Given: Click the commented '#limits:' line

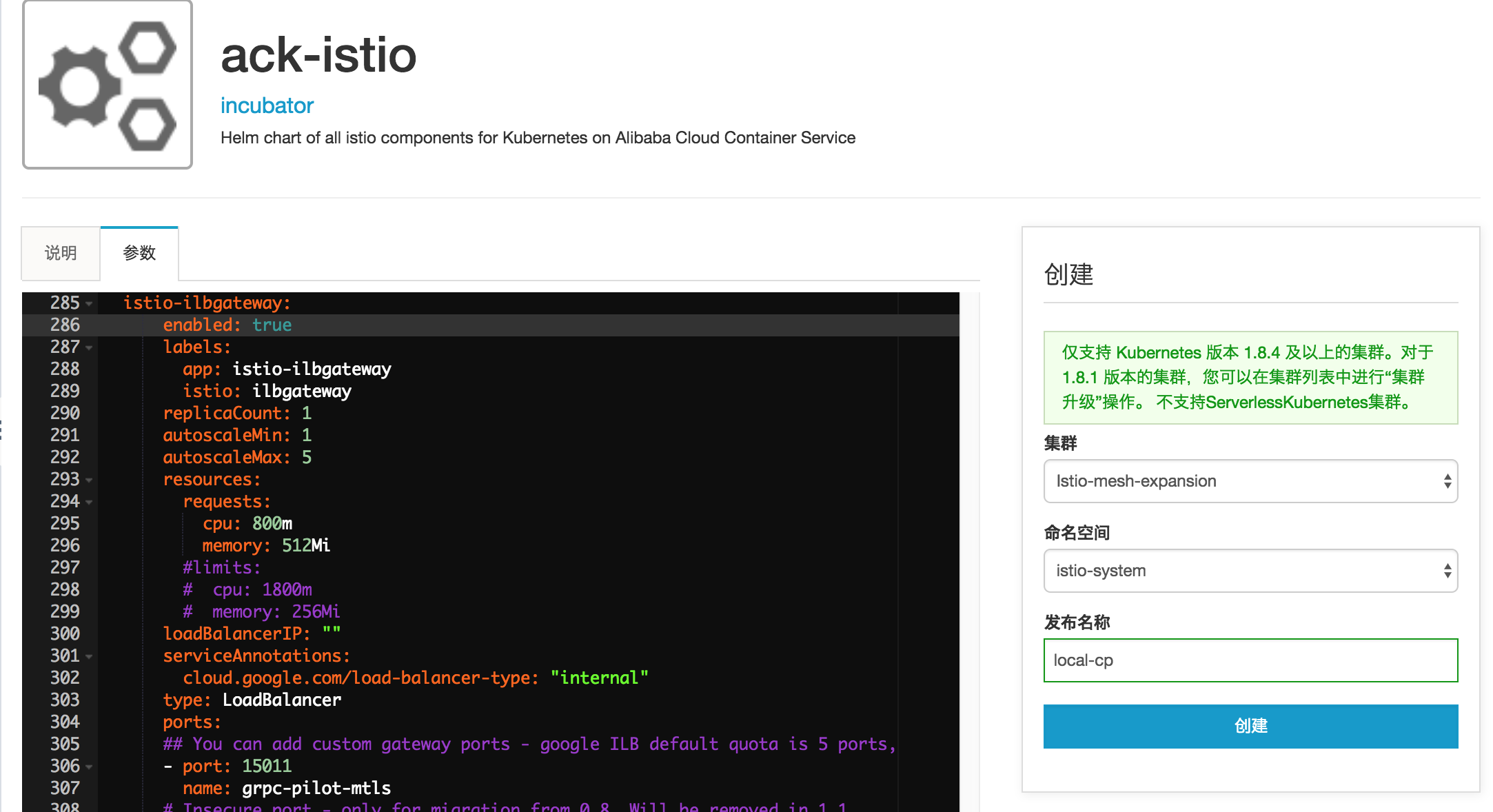Looking at the screenshot, I should (222, 567).
